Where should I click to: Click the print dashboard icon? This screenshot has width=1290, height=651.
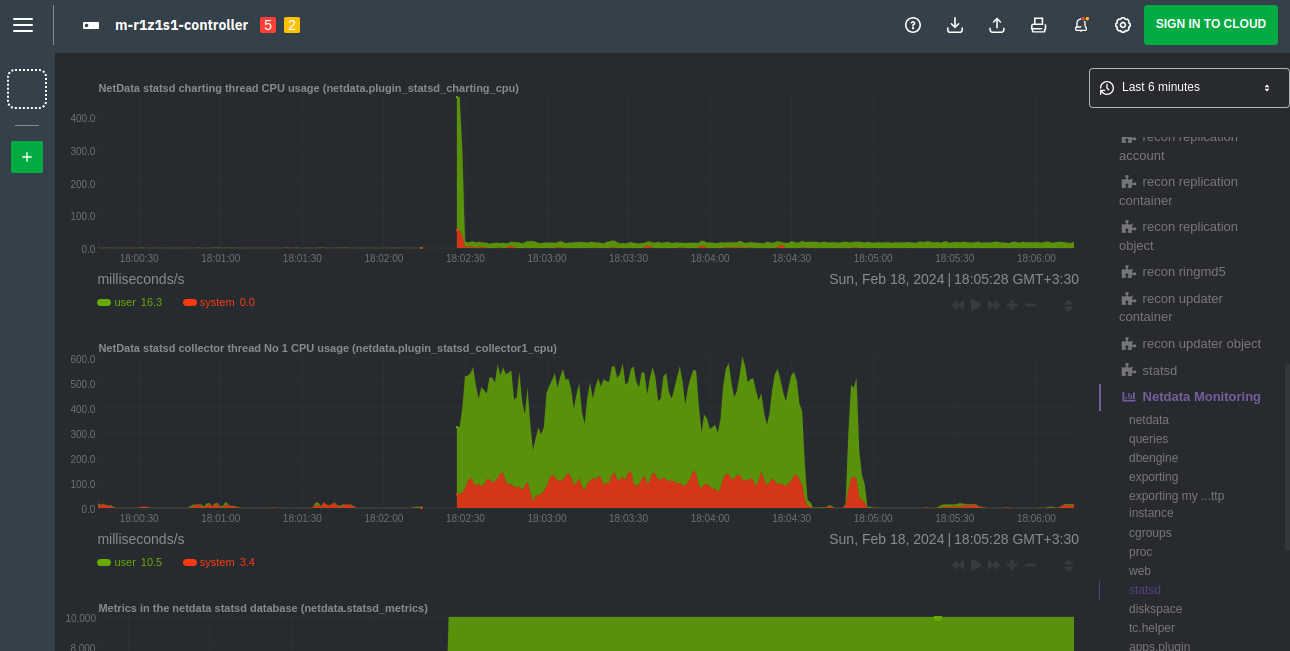pos(1038,25)
